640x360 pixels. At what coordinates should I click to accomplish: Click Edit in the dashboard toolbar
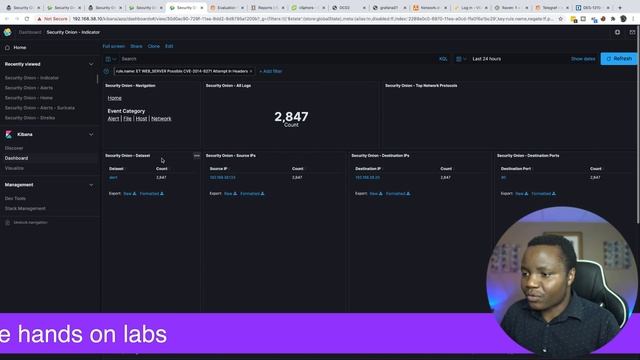(x=169, y=47)
